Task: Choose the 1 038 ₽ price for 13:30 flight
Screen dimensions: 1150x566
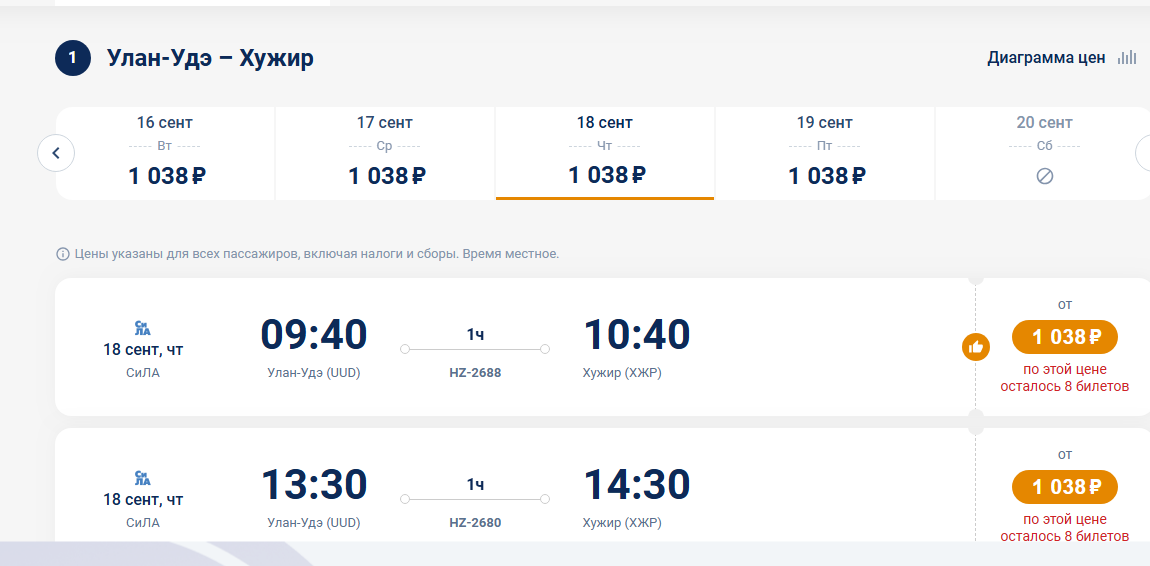Action: click(1065, 487)
